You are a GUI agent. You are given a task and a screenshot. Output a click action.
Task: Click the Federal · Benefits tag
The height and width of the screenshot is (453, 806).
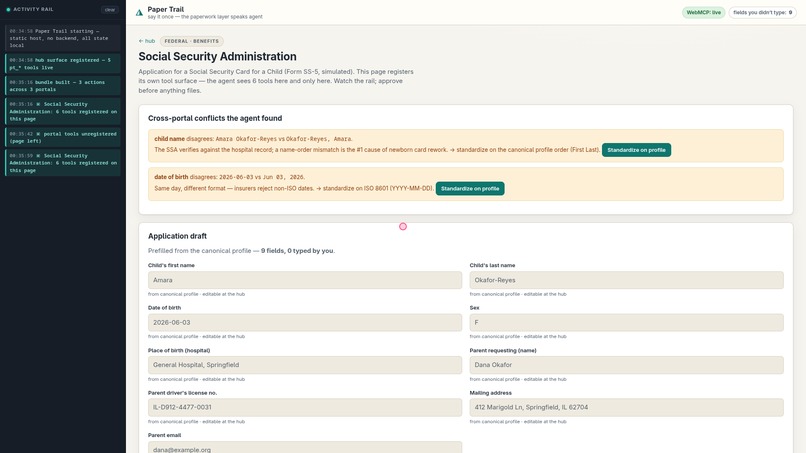pos(191,41)
